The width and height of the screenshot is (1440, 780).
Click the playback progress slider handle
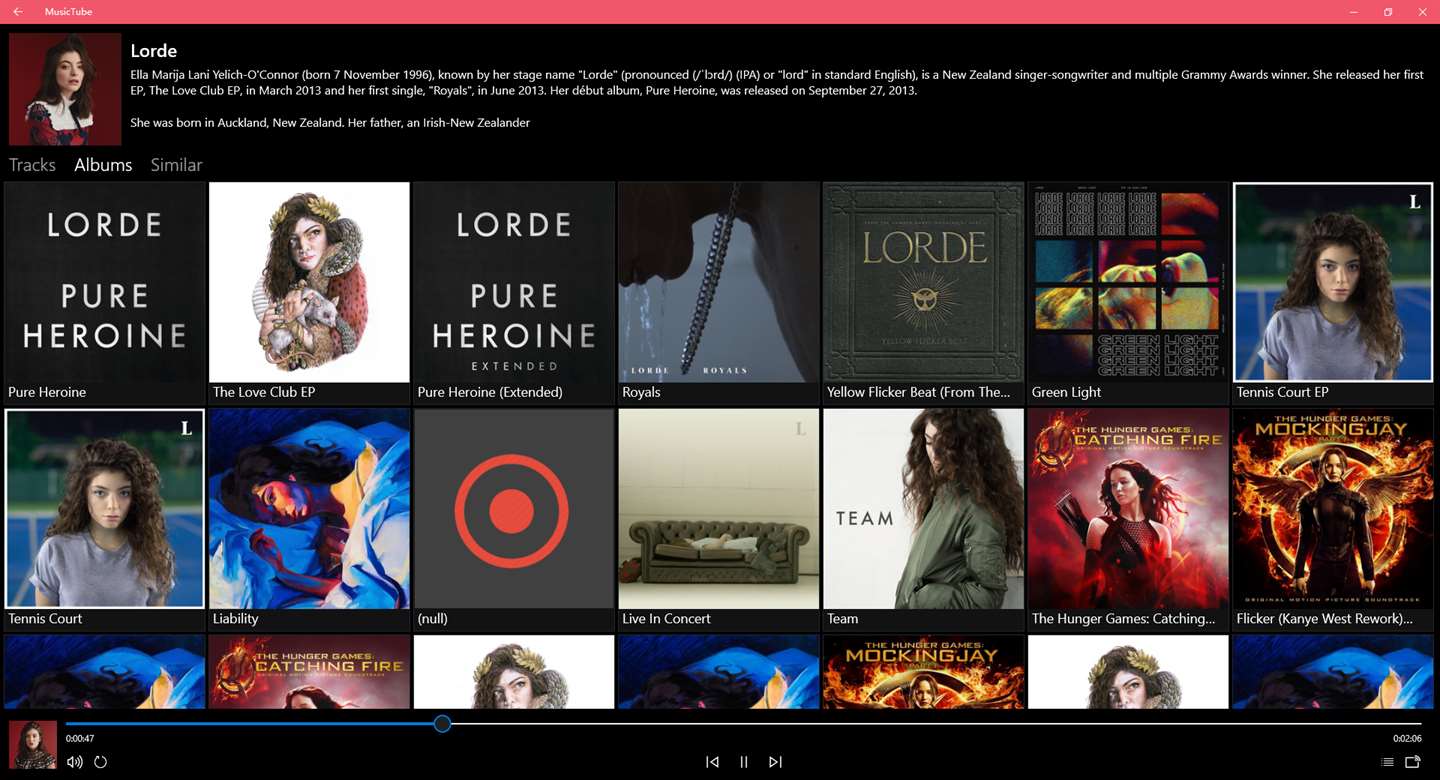pos(442,723)
